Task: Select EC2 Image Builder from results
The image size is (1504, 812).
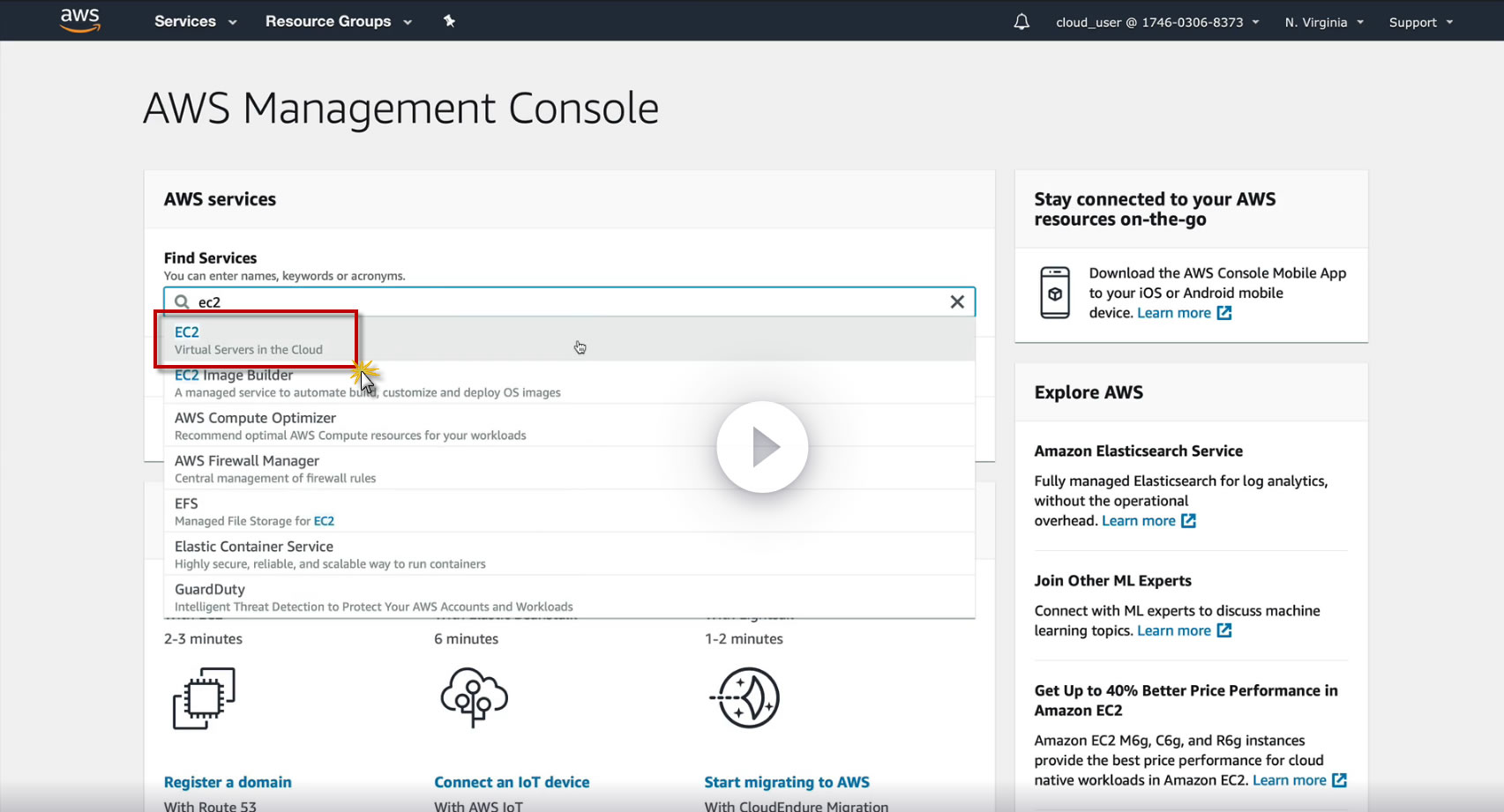Action: point(234,376)
